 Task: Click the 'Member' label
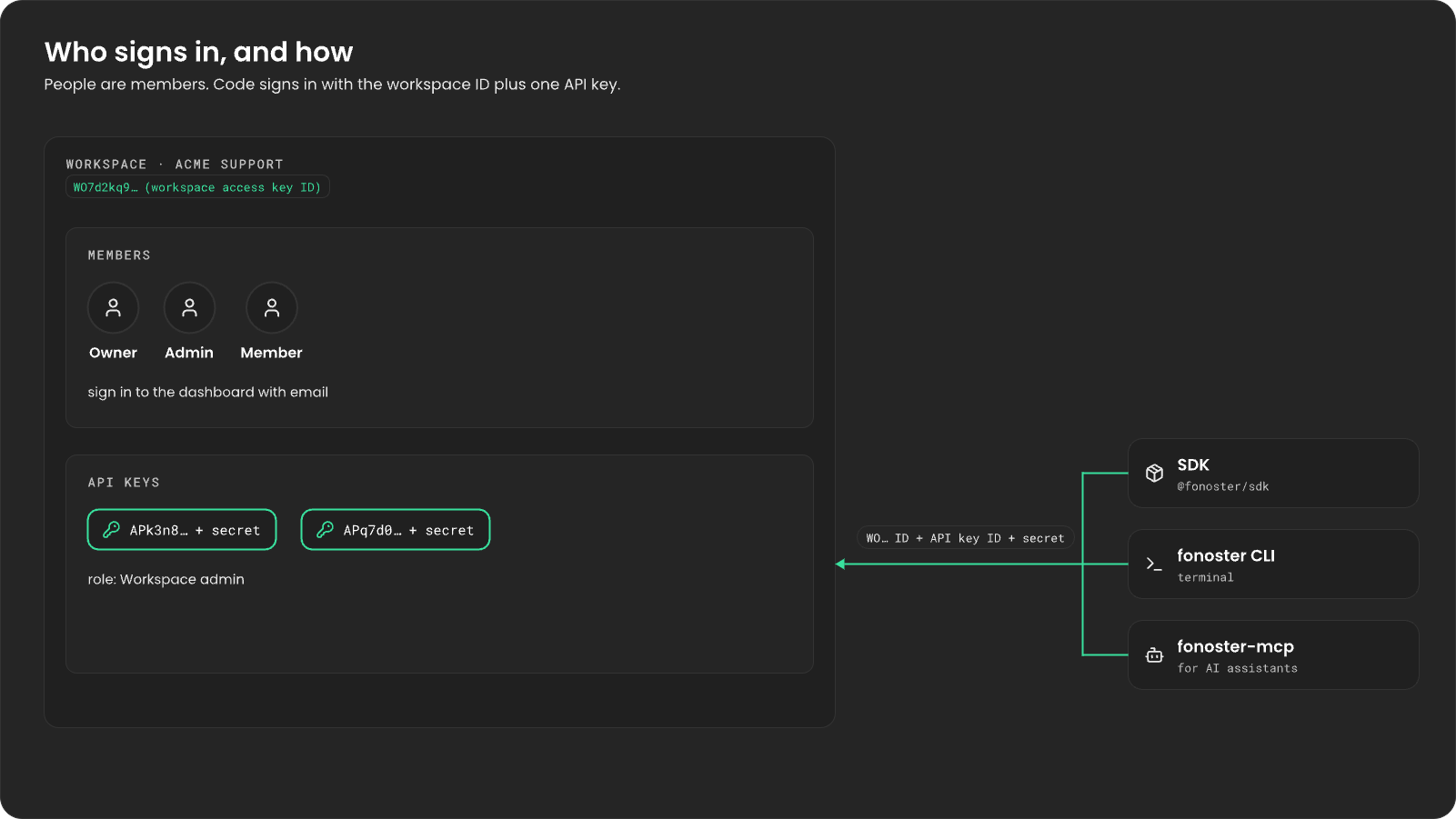pyautogui.click(x=271, y=353)
